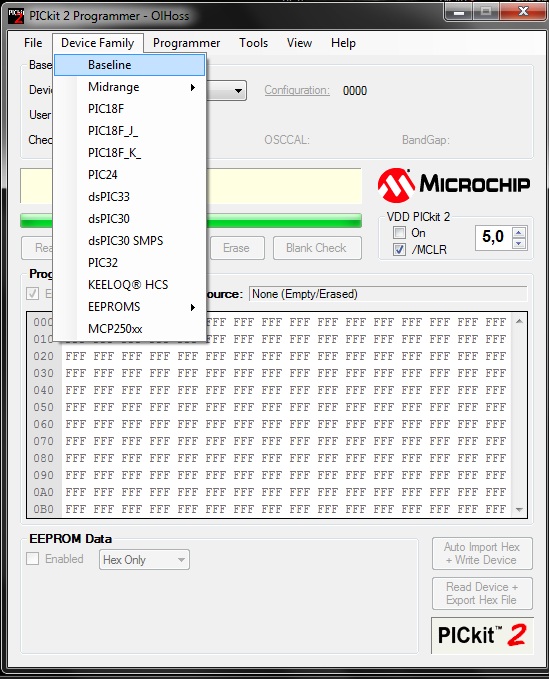Click Configuration value 0000
The width and height of the screenshot is (549, 679).
coord(355,91)
